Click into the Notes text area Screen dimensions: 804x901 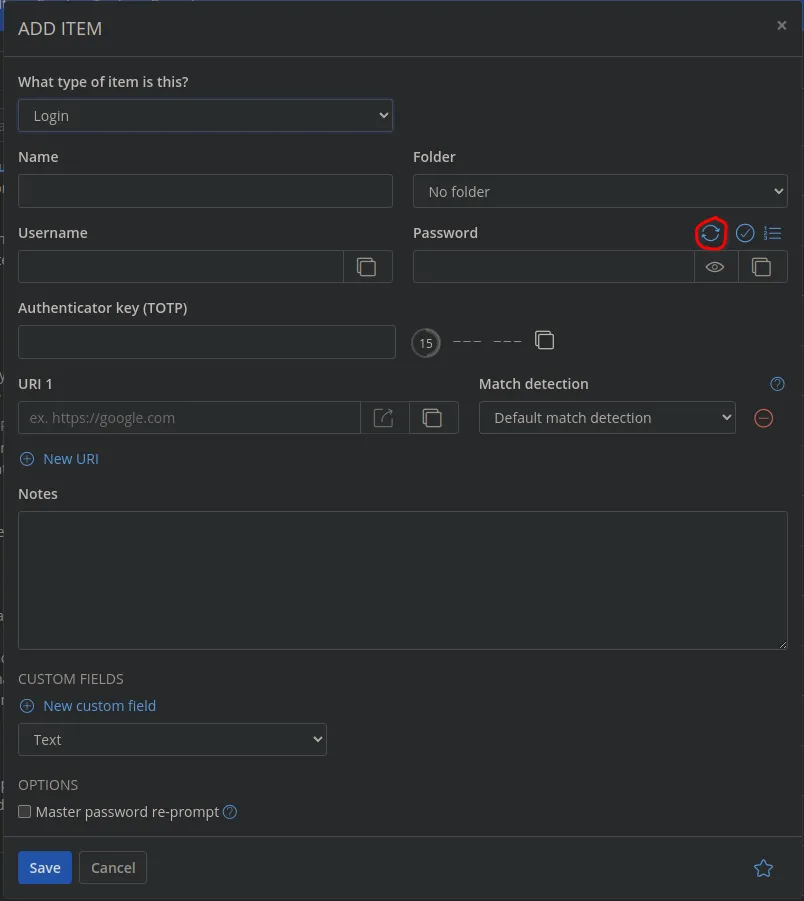pos(402,580)
